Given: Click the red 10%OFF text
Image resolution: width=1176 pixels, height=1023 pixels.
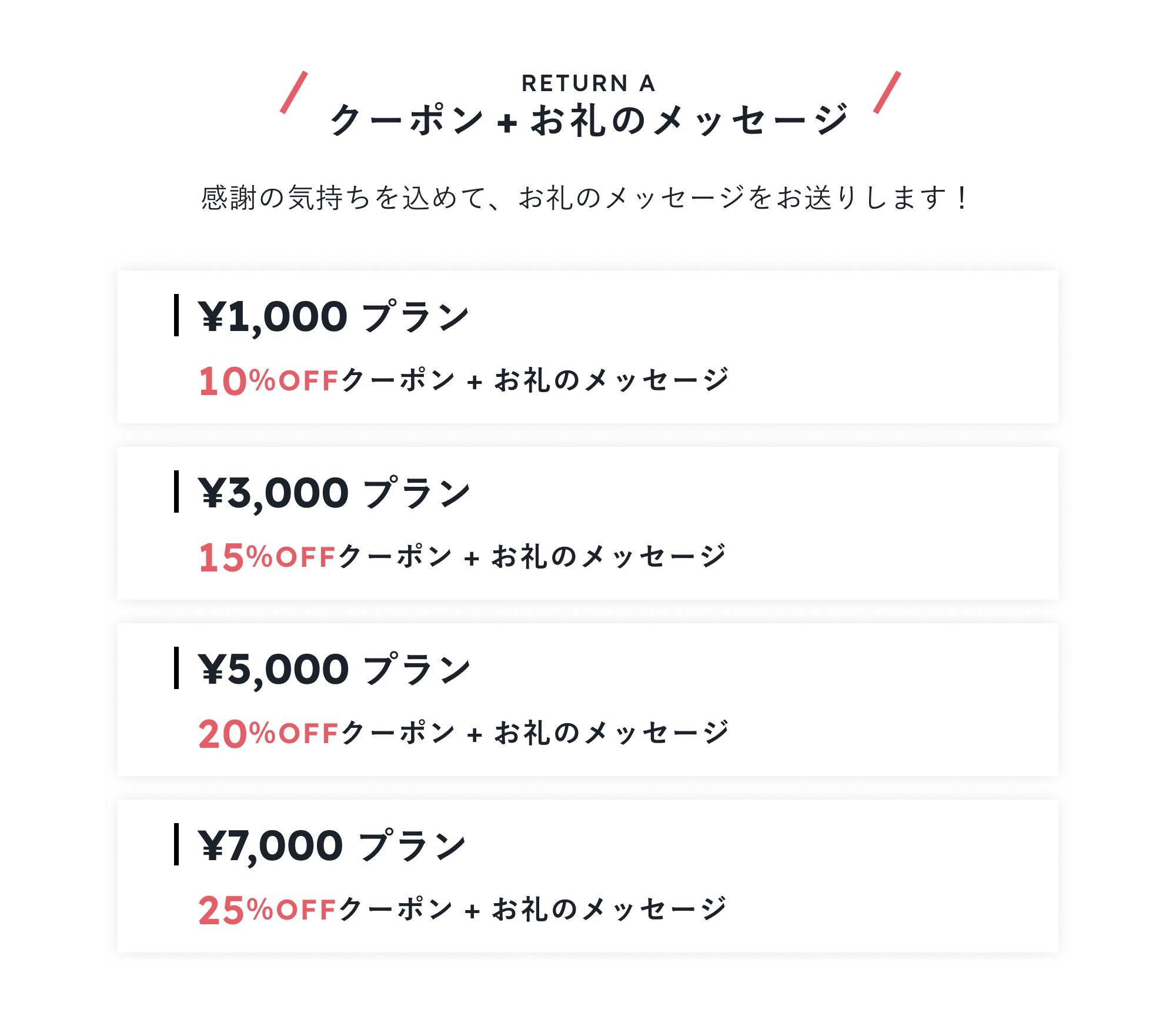Looking at the screenshot, I should pos(269,381).
